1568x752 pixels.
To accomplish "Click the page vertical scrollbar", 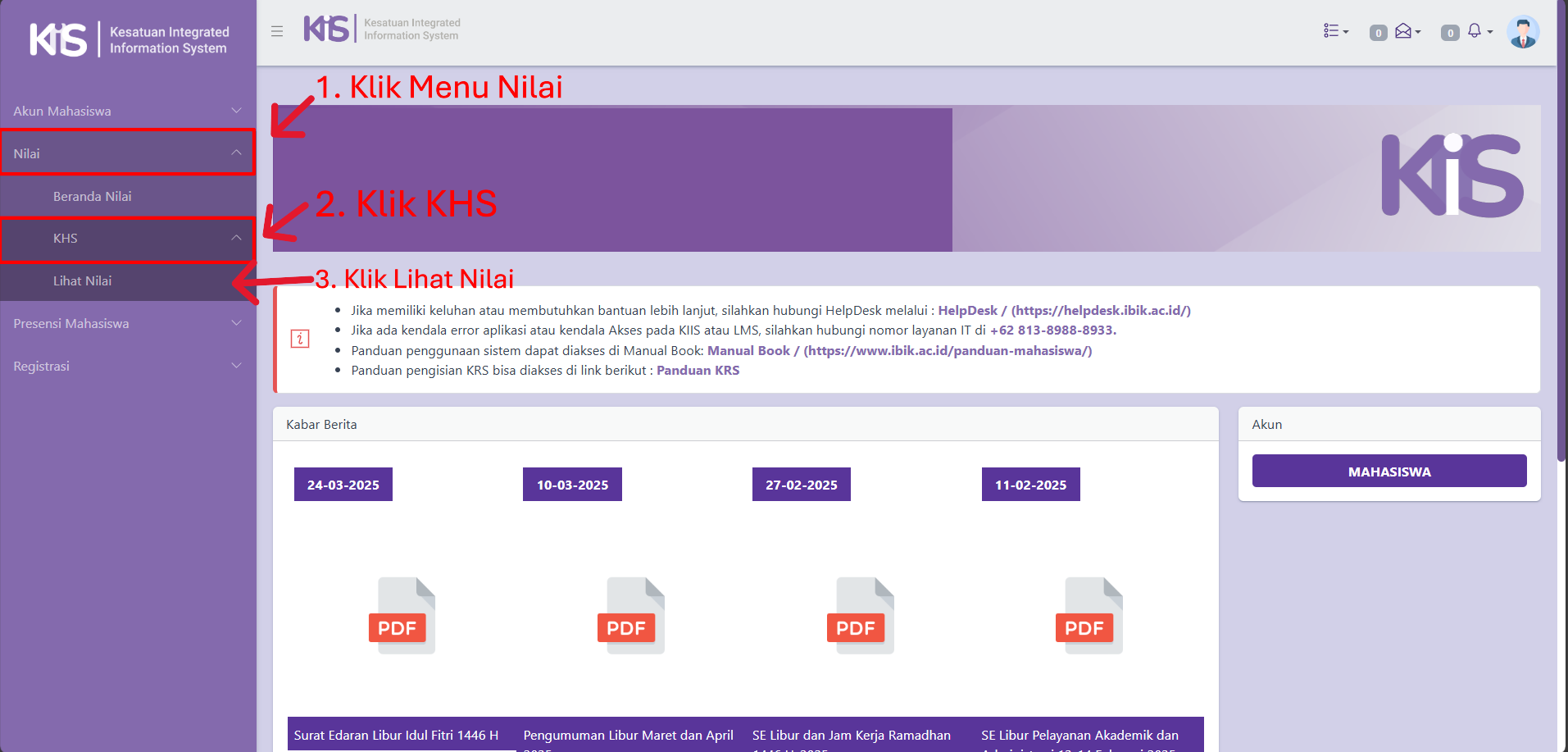I will 1561,246.
